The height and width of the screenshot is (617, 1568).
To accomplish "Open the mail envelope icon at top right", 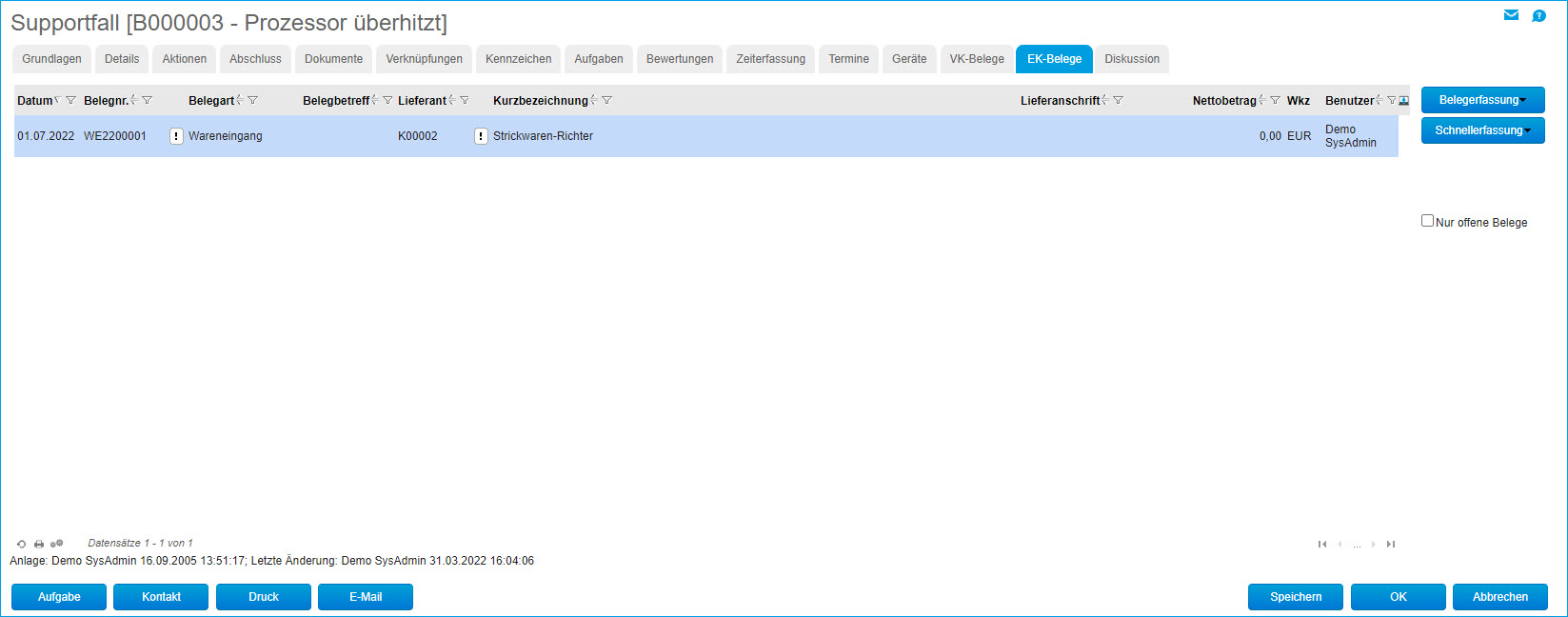I will pyautogui.click(x=1511, y=15).
